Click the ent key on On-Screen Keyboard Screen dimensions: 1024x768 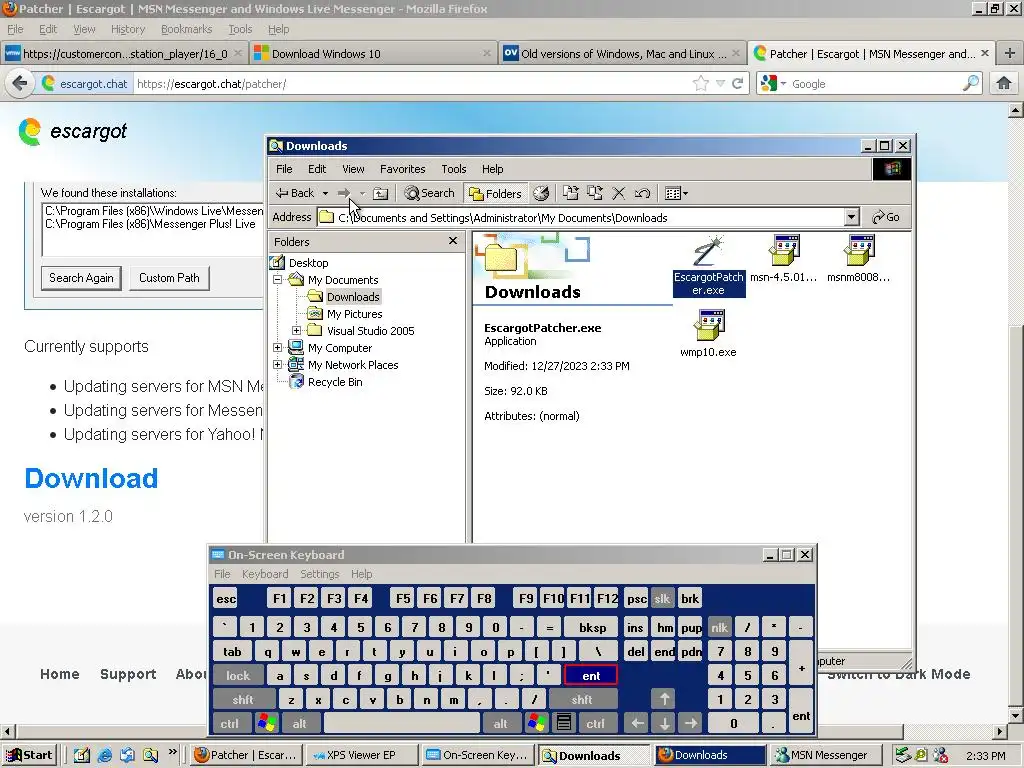(x=591, y=676)
